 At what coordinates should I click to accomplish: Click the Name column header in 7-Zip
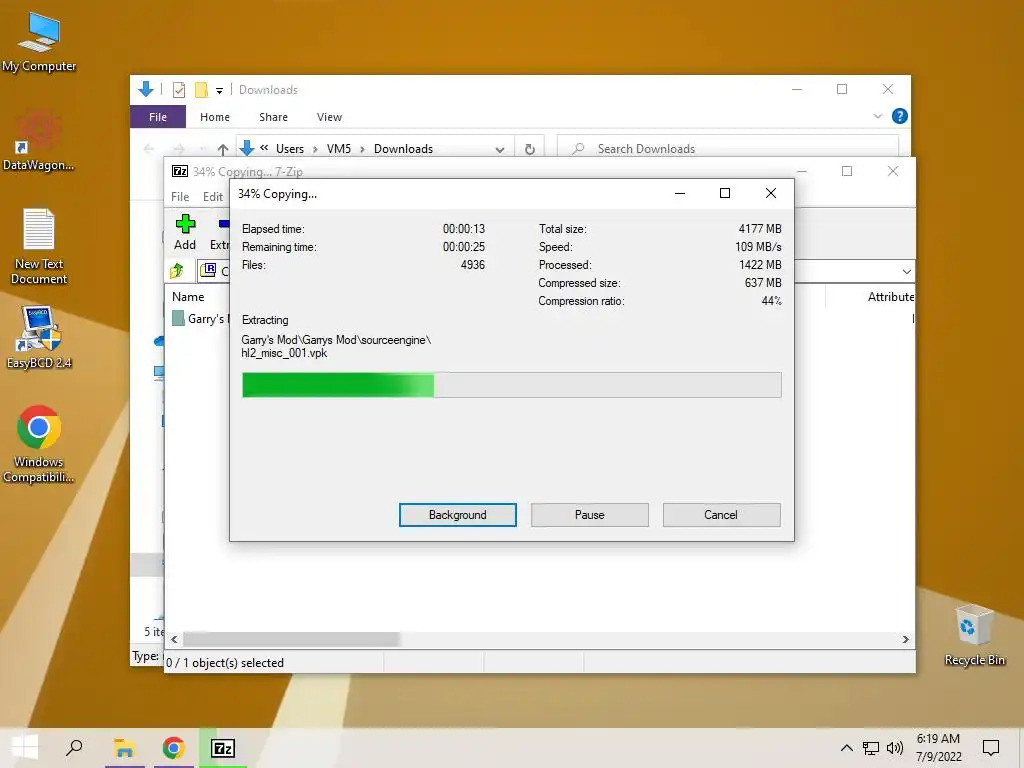pyautogui.click(x=188, y=296)
